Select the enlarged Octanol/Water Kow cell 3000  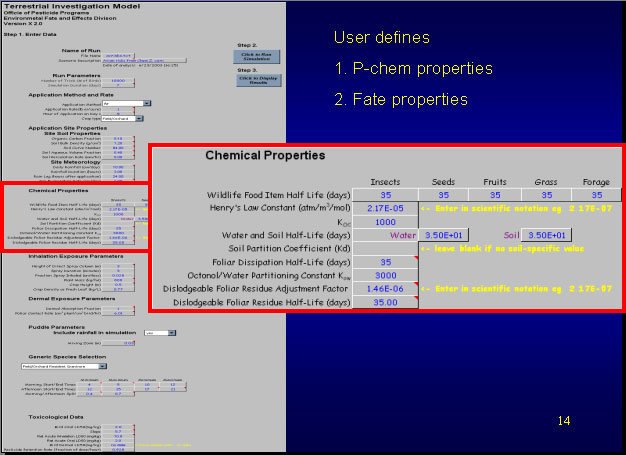click(385, 275)
